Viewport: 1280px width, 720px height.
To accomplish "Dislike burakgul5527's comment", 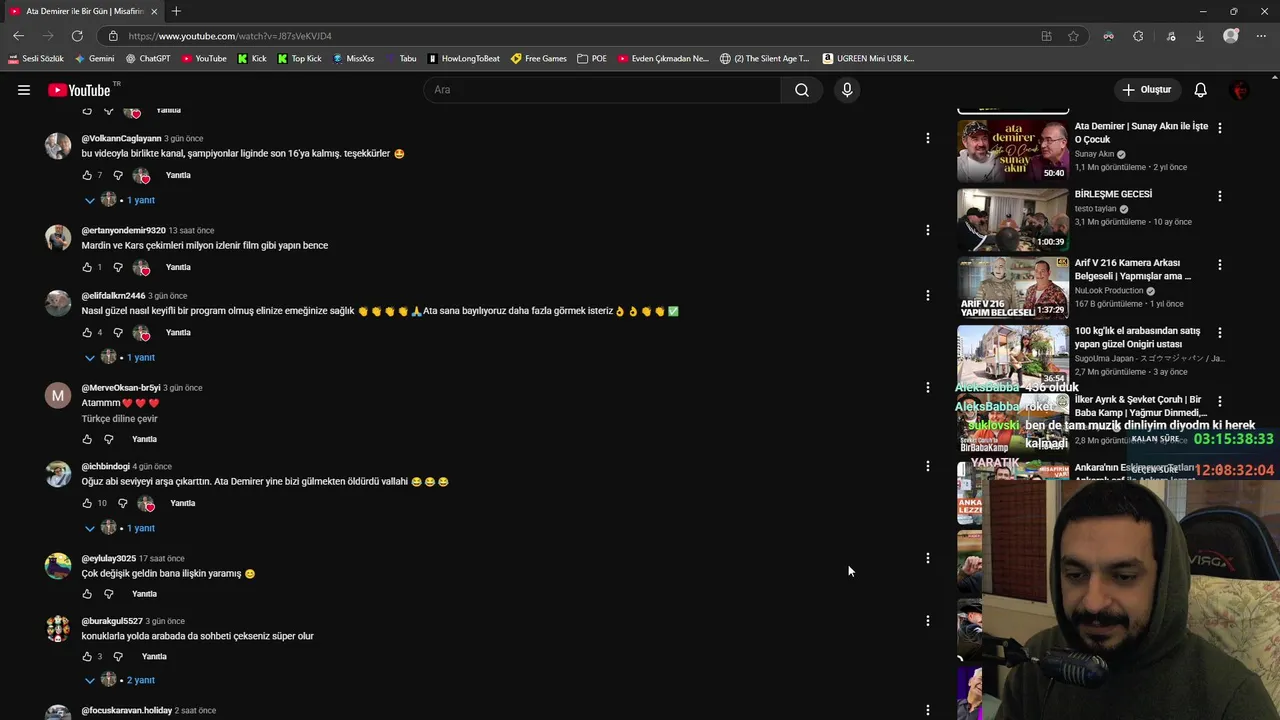I will pos(117,657).
